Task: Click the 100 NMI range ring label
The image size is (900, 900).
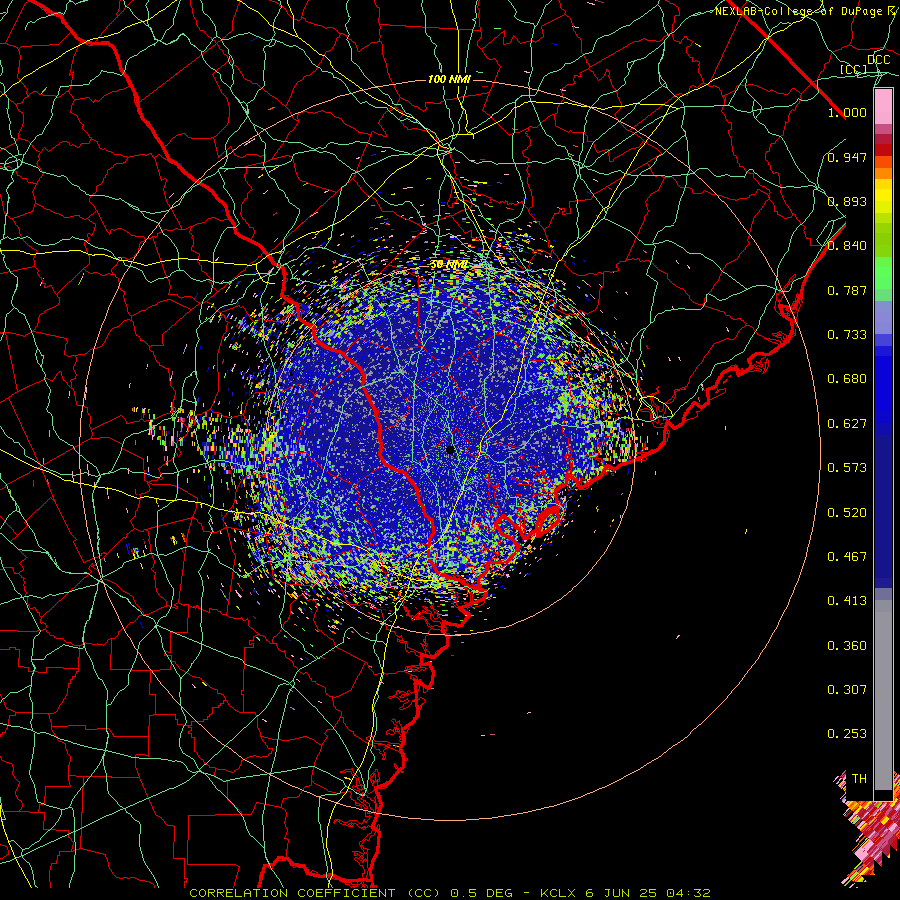Action: pyautogui.click(x=449, y=79)
